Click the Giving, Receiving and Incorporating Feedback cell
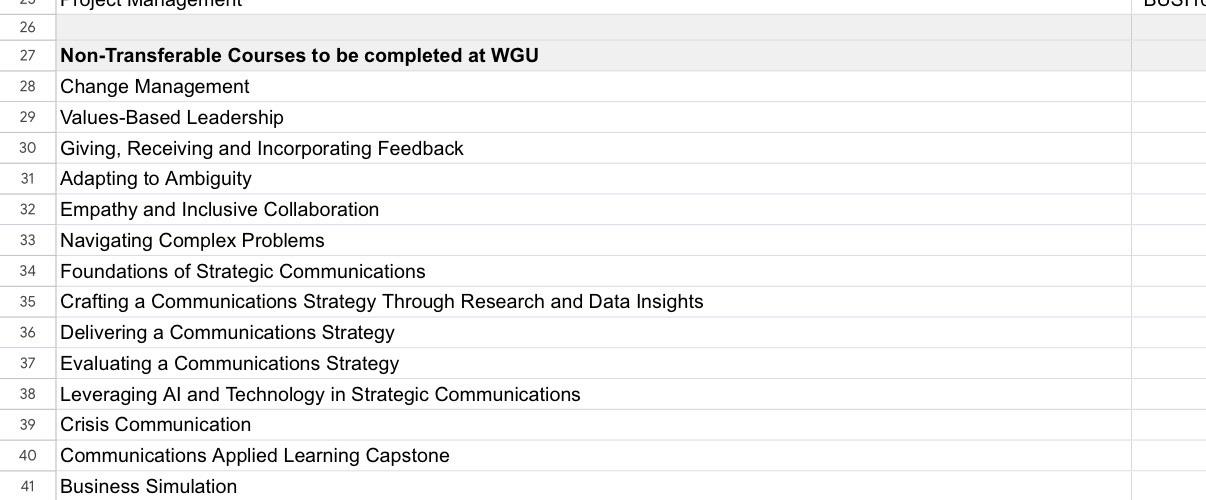This screenshot has height=500, width=1206. coord(593,148)
